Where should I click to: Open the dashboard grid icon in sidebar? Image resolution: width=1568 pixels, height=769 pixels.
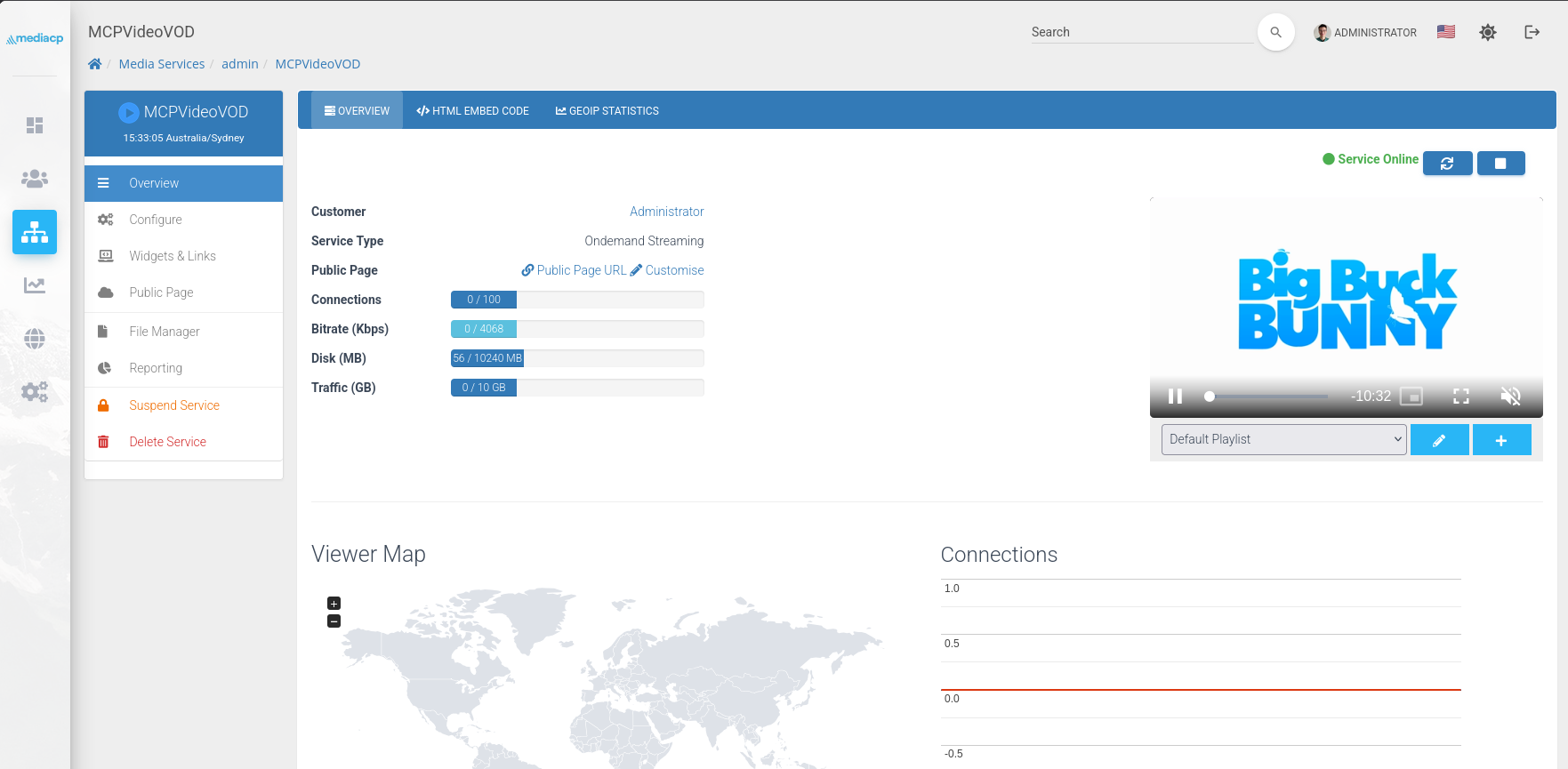pyautogui.click(x=35, y=125)
